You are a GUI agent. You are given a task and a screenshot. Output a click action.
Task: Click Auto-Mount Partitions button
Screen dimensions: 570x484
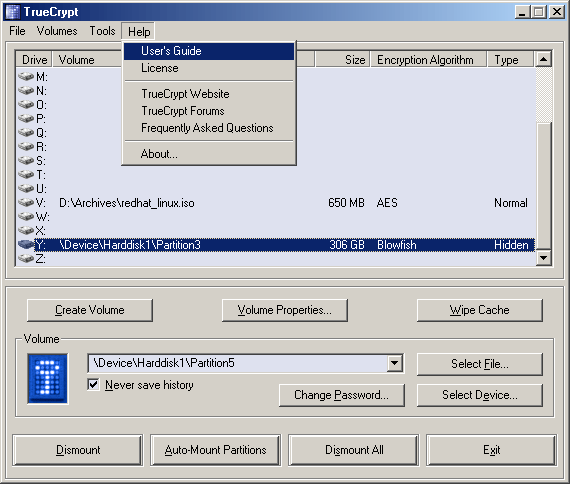click(x=216, y=450)
